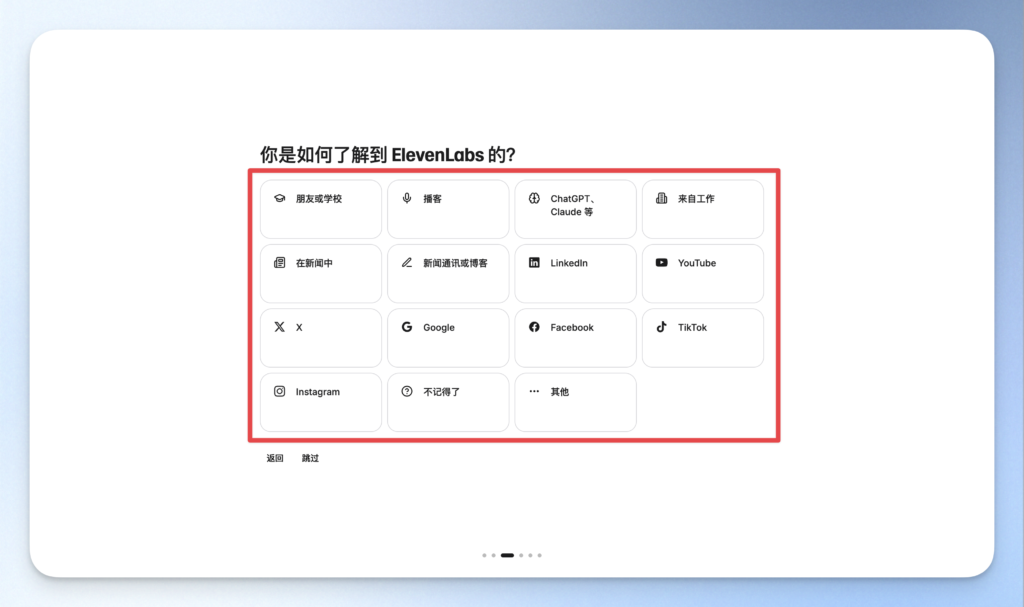Viewport: 1024px width, 607px height.
Task: Jump to the first step dot indicator
Action: (485, 555)
